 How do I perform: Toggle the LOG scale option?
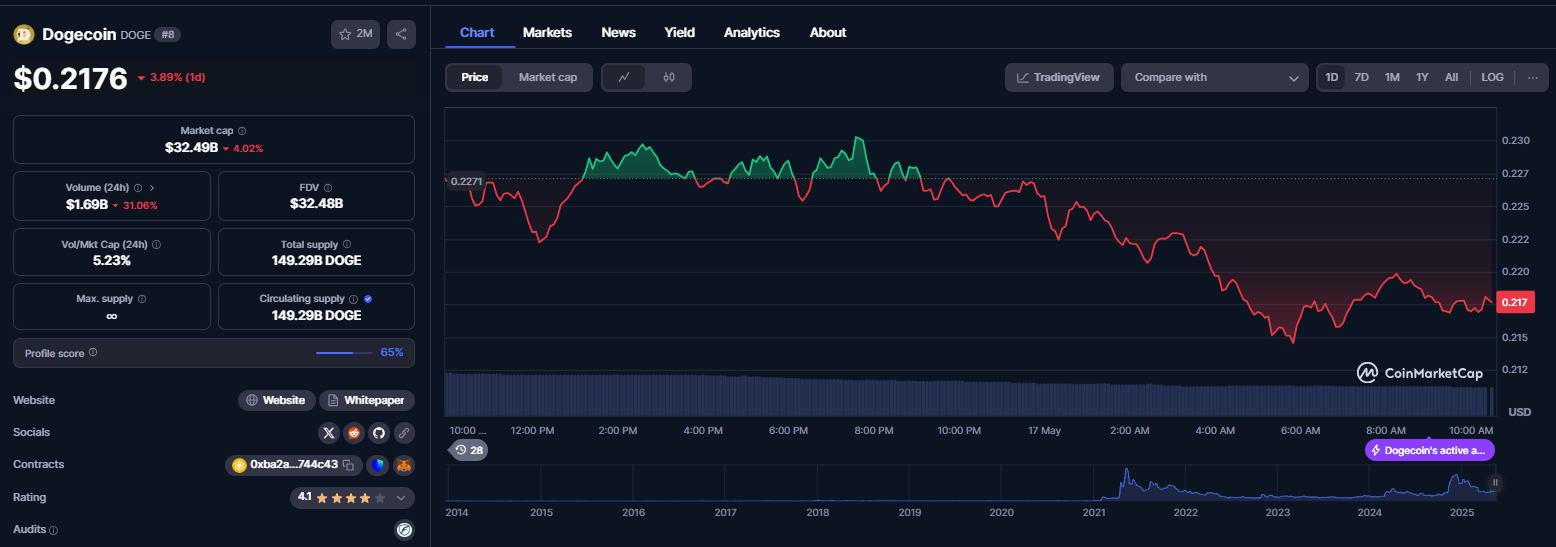[x=1492, y=77]
